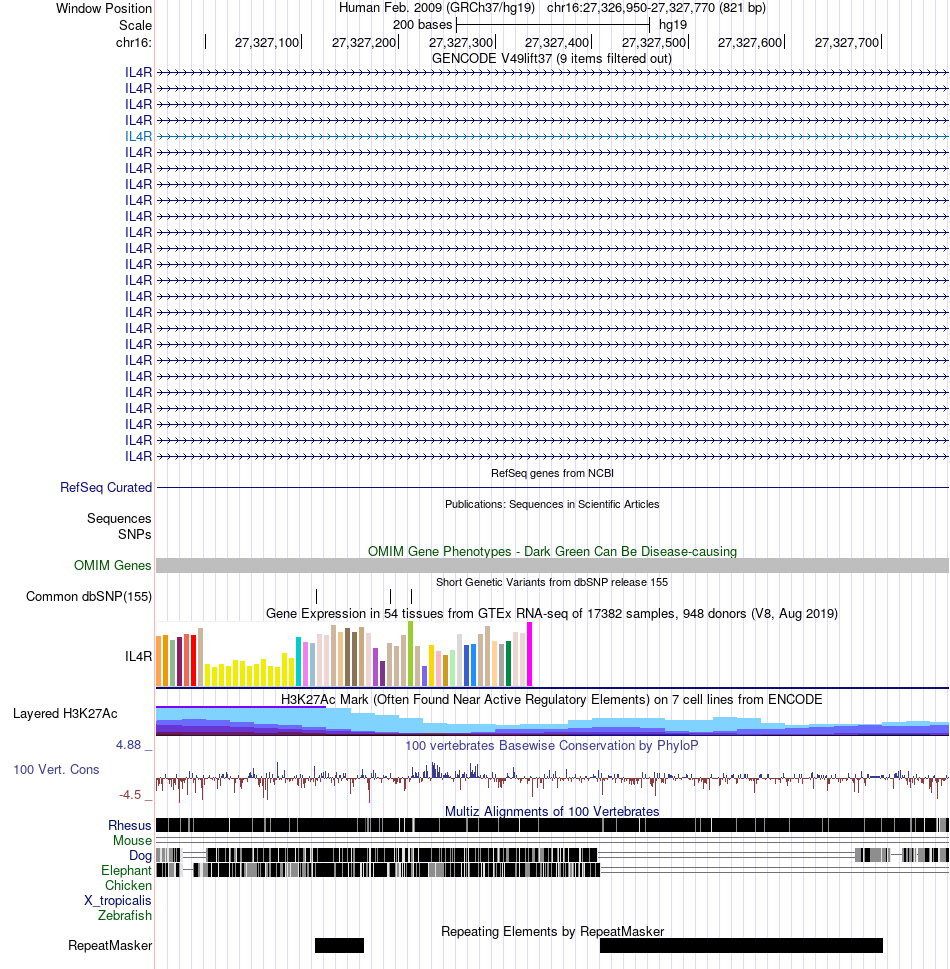The width and height of the screenshot is (950, 969).
Task: Click the Rhesus alignment block row
Action: [x=552, y=825]
